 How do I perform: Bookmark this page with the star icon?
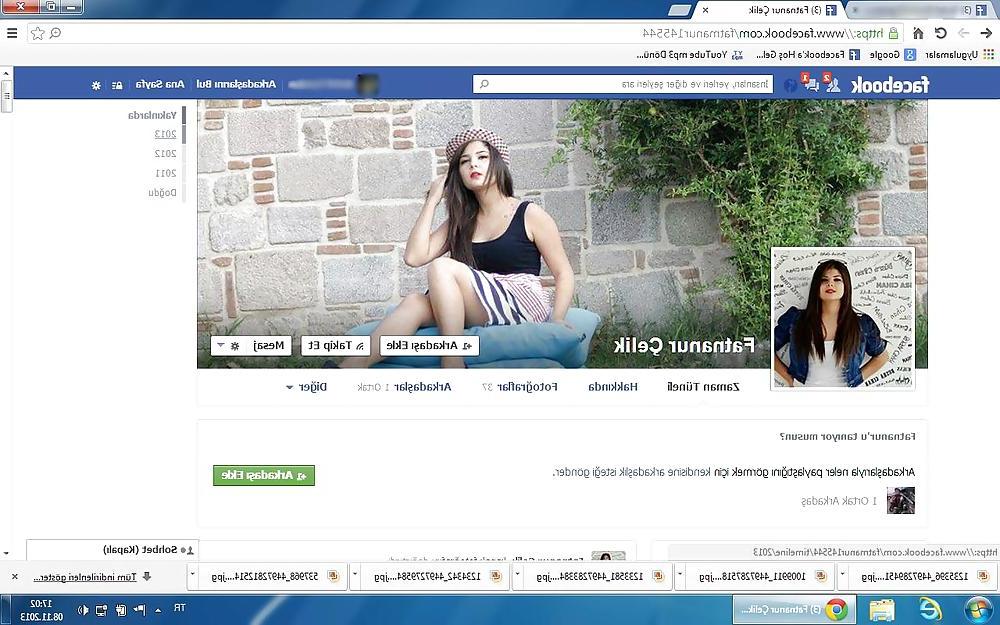click(38, 33)
